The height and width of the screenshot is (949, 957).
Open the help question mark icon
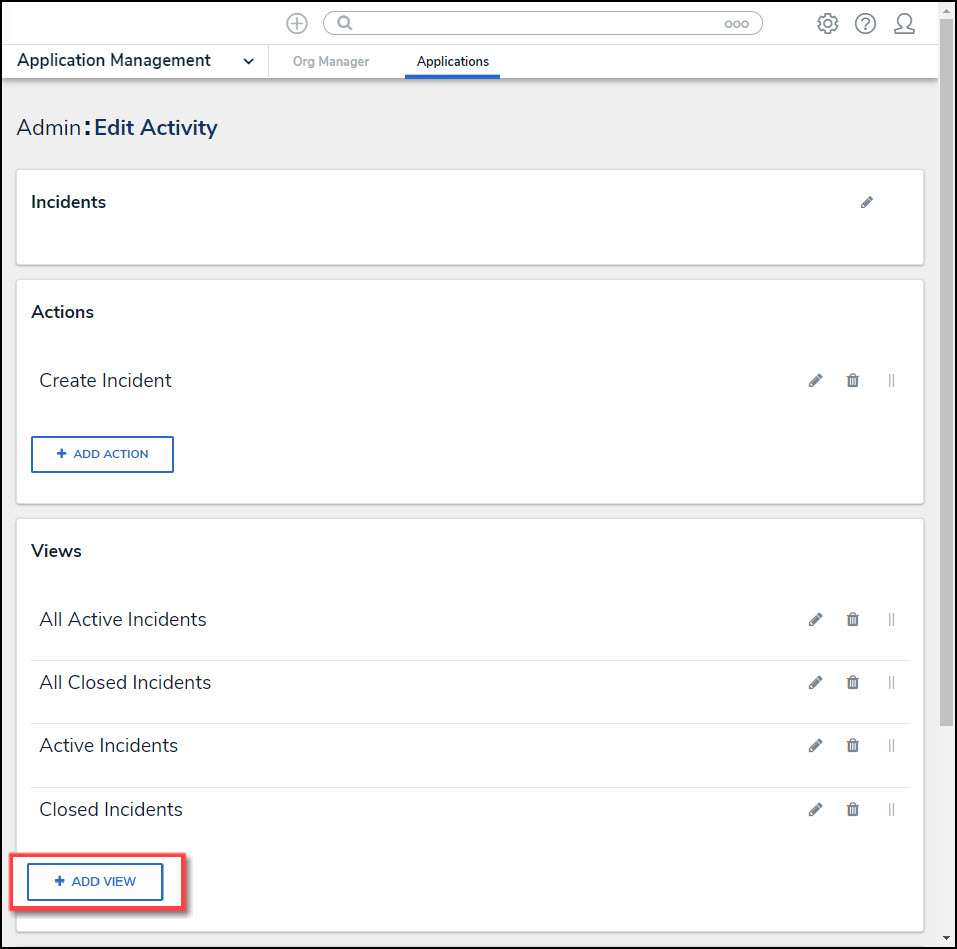(x=865, y=24)
